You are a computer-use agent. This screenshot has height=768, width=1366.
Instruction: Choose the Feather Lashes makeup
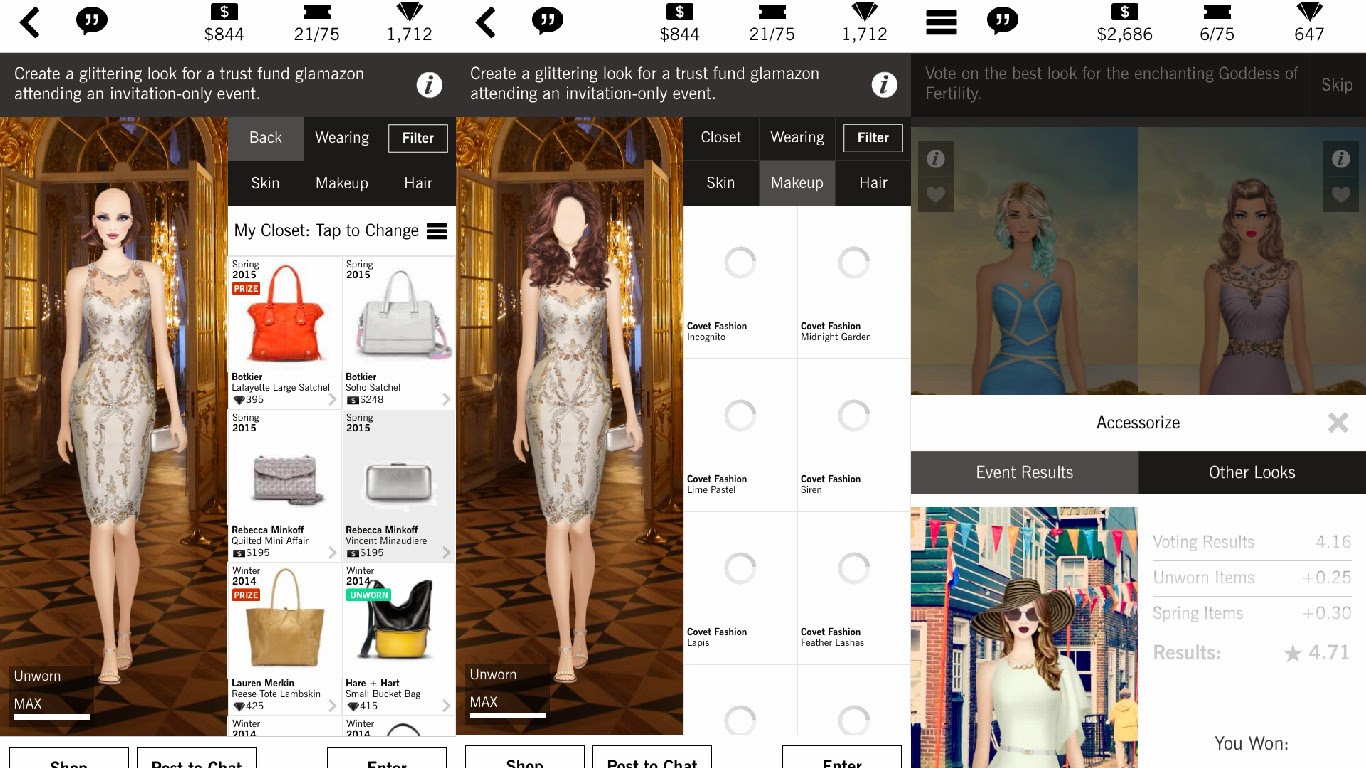(854, 588)
